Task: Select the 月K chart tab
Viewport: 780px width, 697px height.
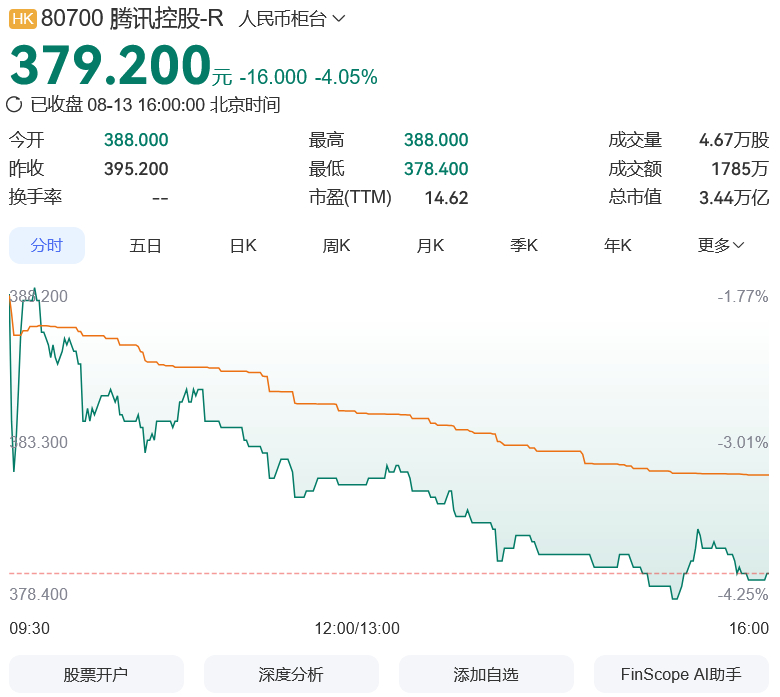Action: (430, 245)
